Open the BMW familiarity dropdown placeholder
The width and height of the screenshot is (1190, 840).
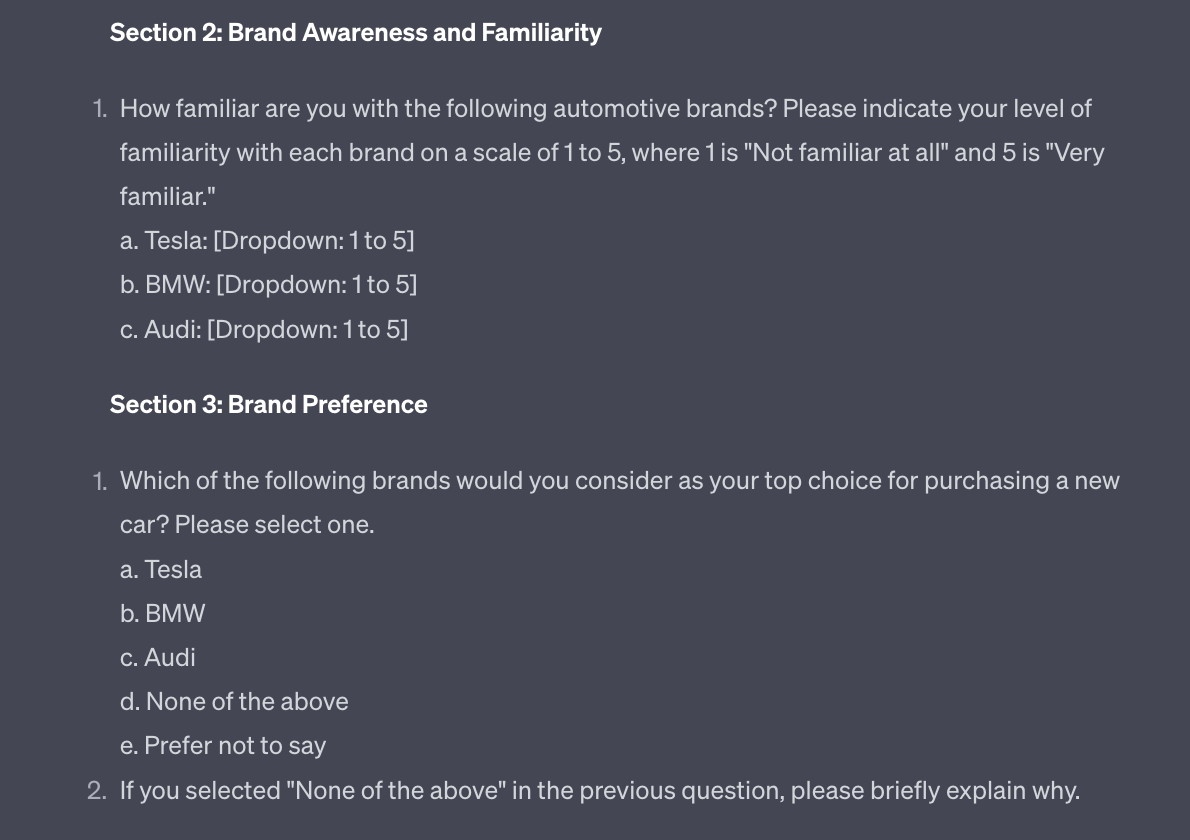pos(316,285)
